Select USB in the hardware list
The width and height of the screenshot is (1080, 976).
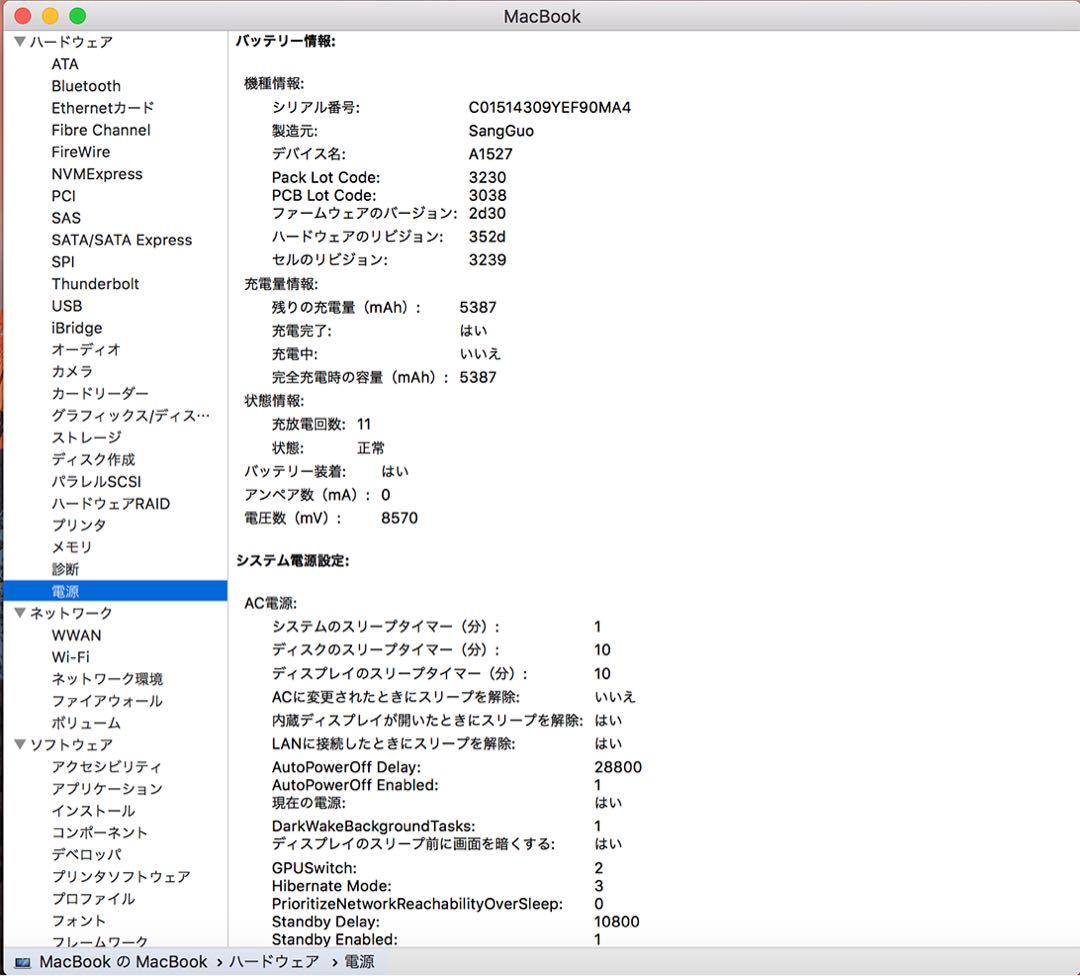[67, 306]
